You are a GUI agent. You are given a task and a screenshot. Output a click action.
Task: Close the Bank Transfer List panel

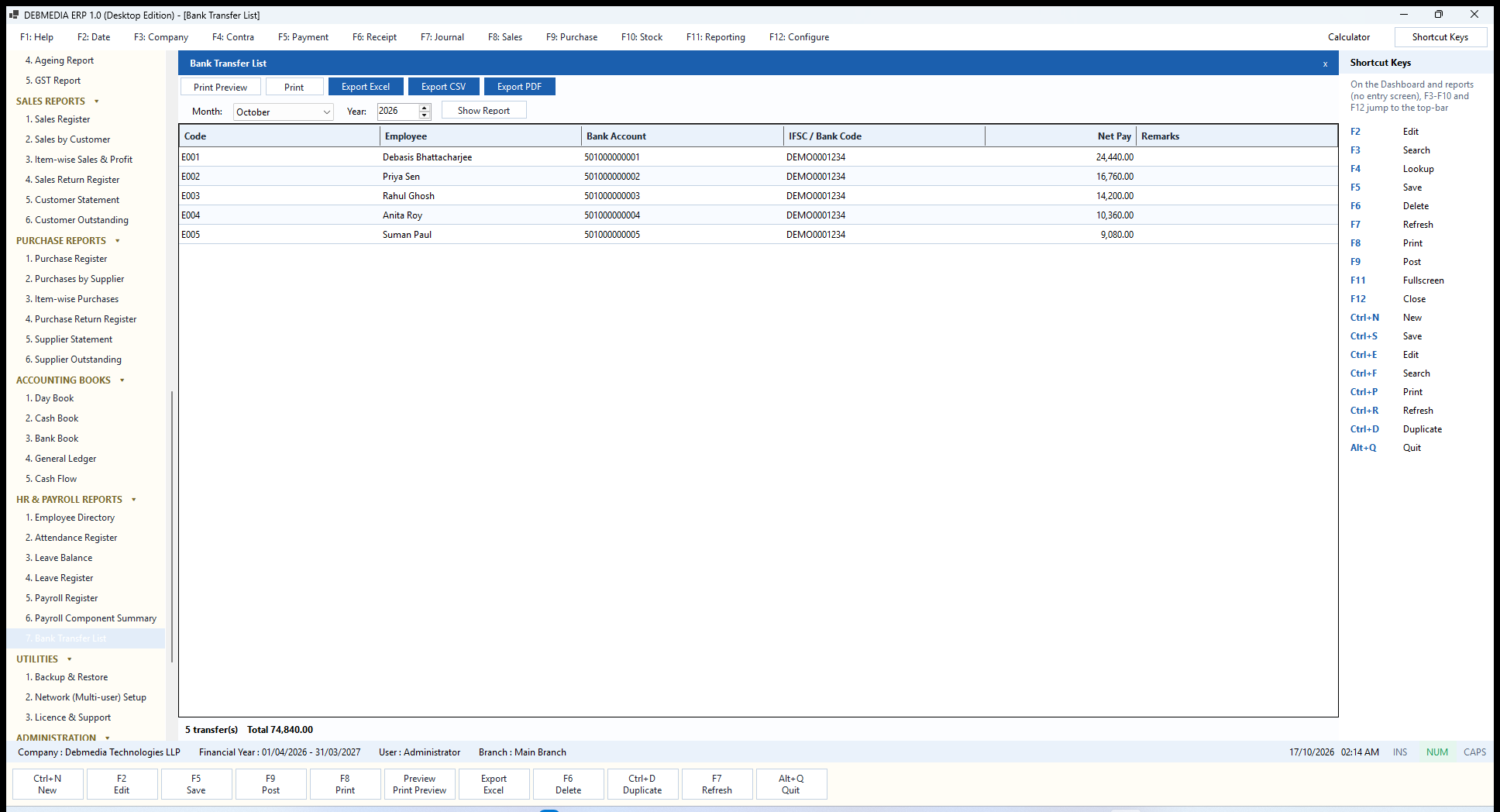(x=1325, y=64)
